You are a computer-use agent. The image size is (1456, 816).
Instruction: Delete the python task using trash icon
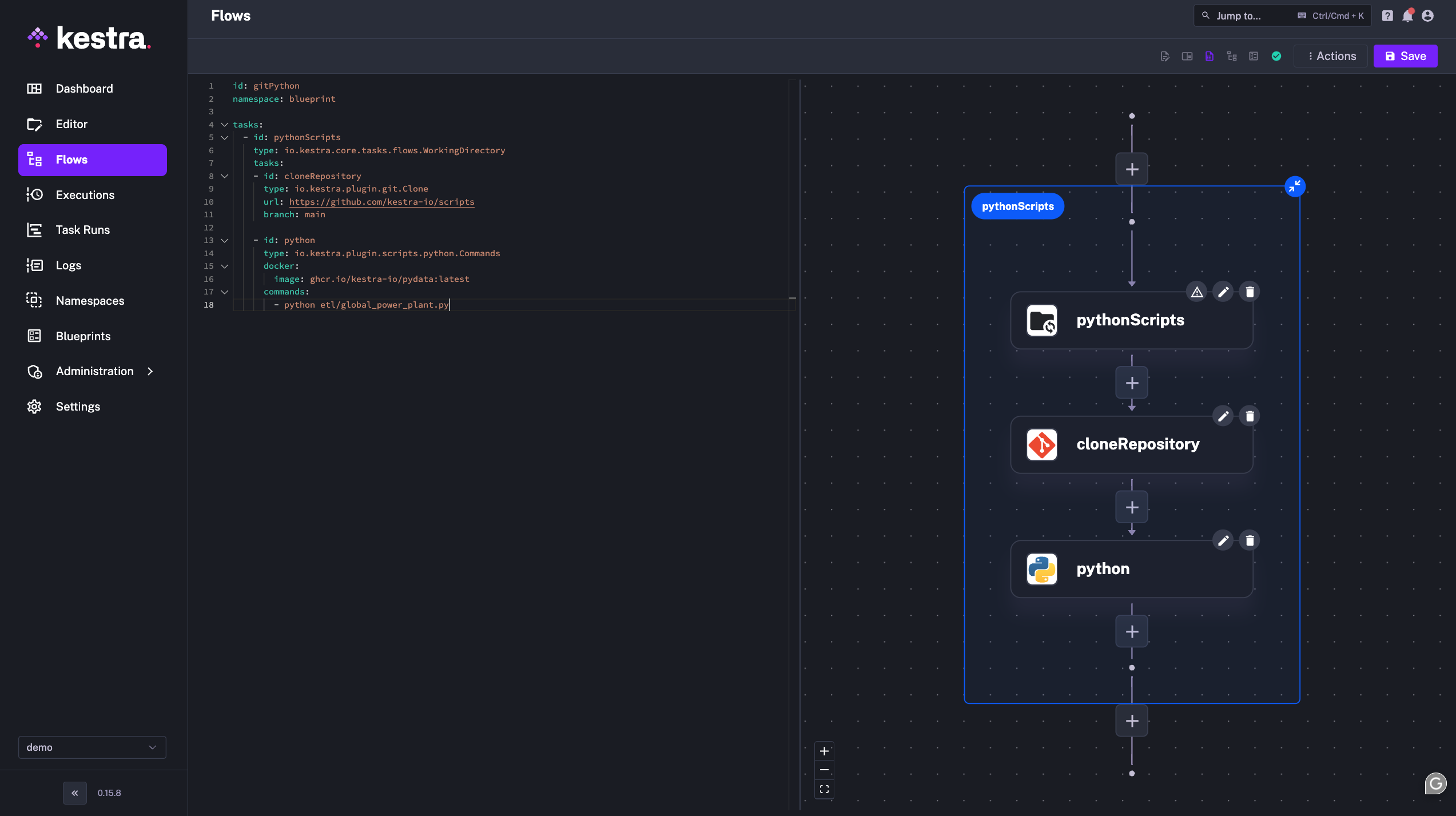1250,540
